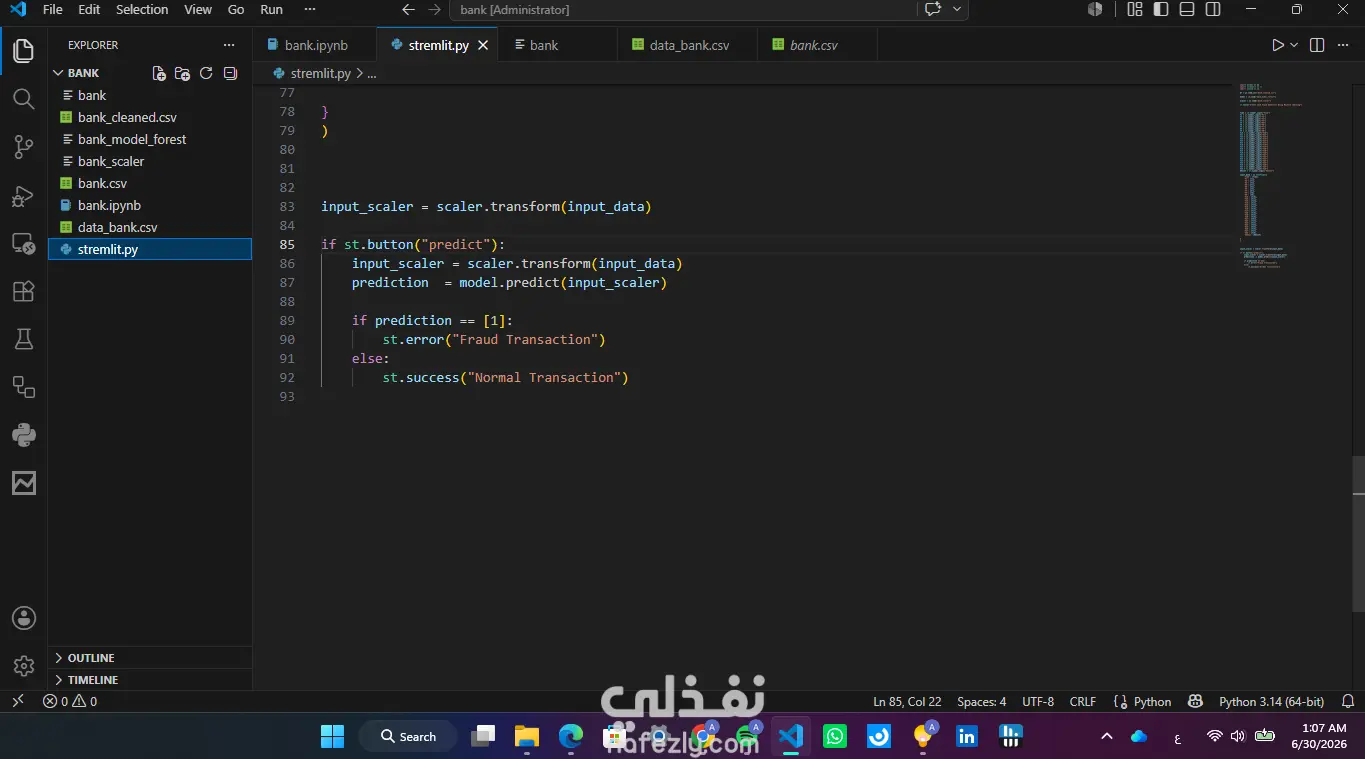Open Windows Start menu

(x=332, y=737)
